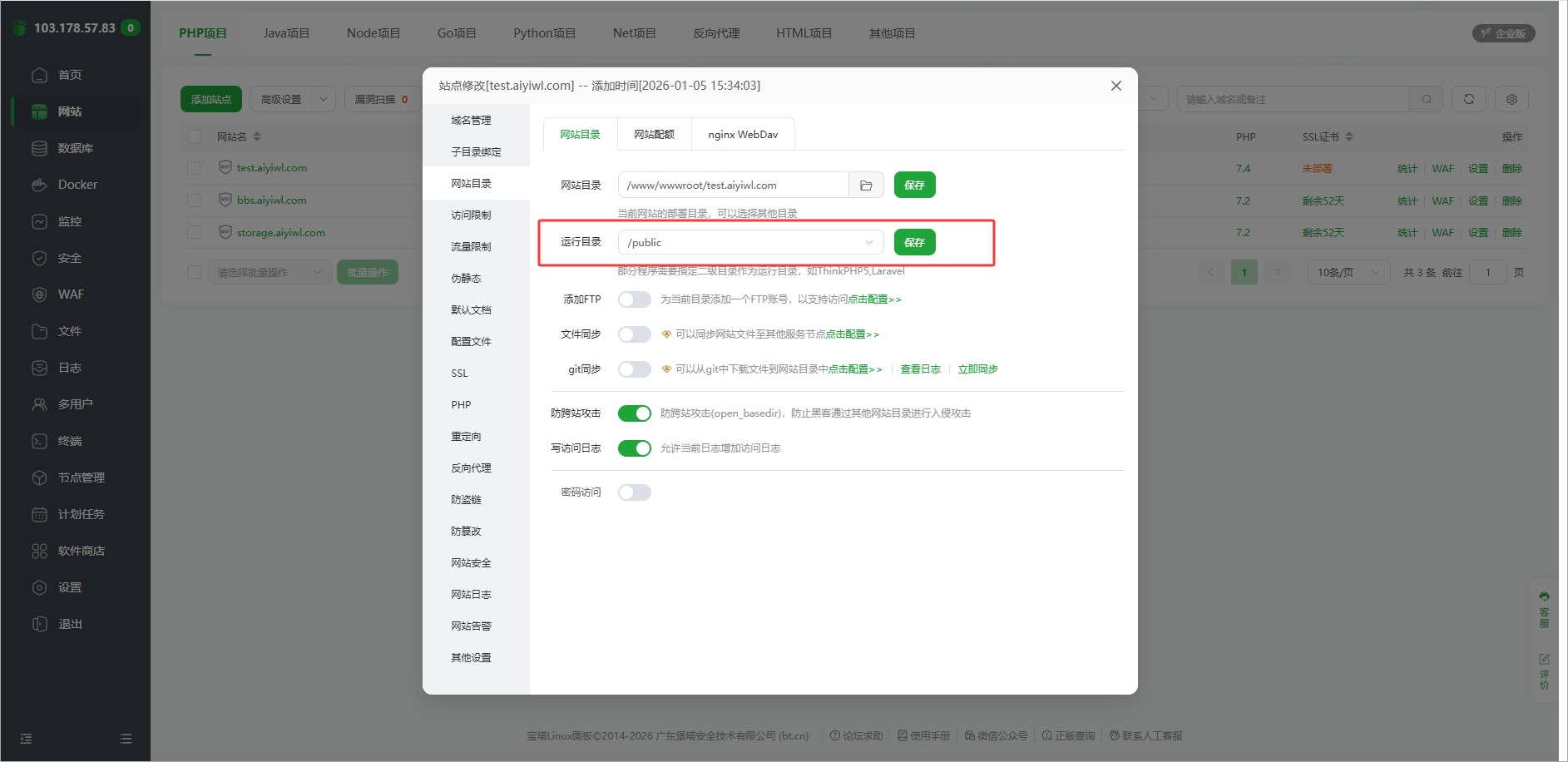
Task: Click the refresh icon beside search box
Action: tap(1469, 99)
